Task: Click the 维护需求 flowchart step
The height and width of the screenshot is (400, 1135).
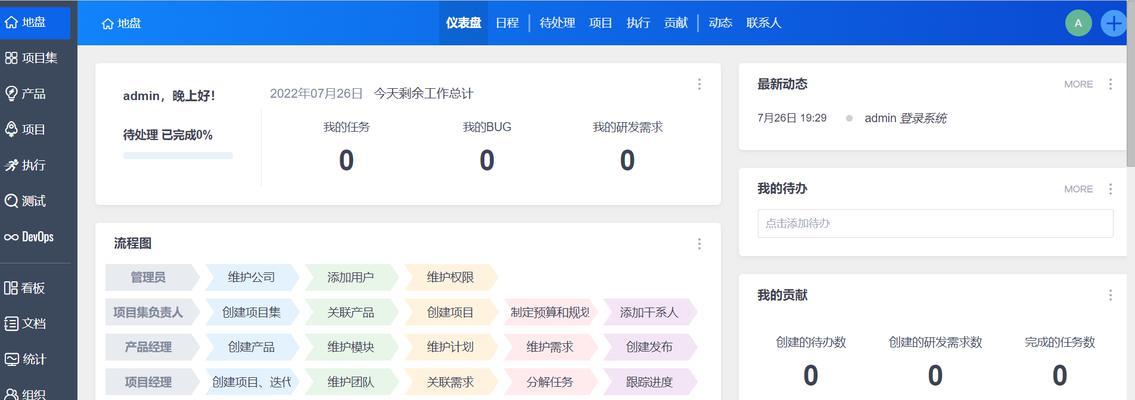Action: point(549,347)
